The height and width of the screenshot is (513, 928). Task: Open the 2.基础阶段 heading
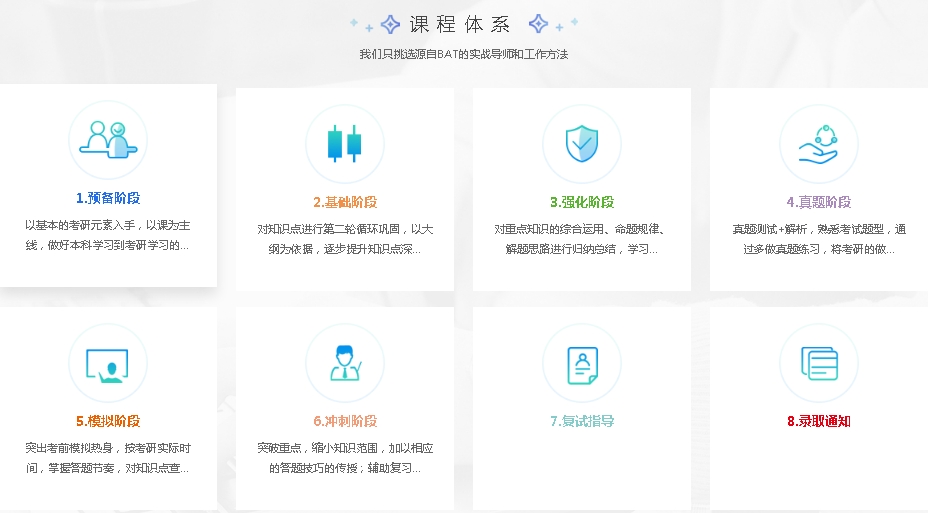tap(345, 202)
